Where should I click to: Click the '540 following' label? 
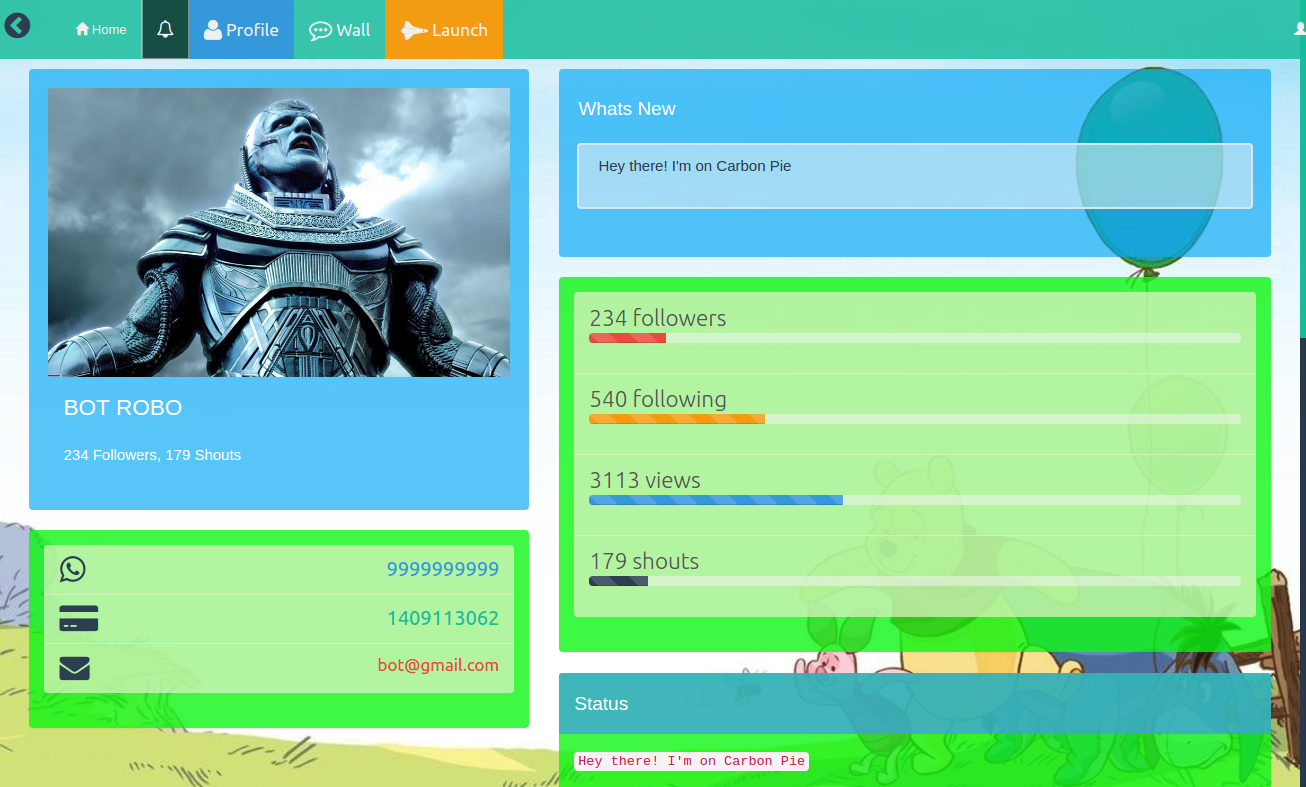pos(658,399)
